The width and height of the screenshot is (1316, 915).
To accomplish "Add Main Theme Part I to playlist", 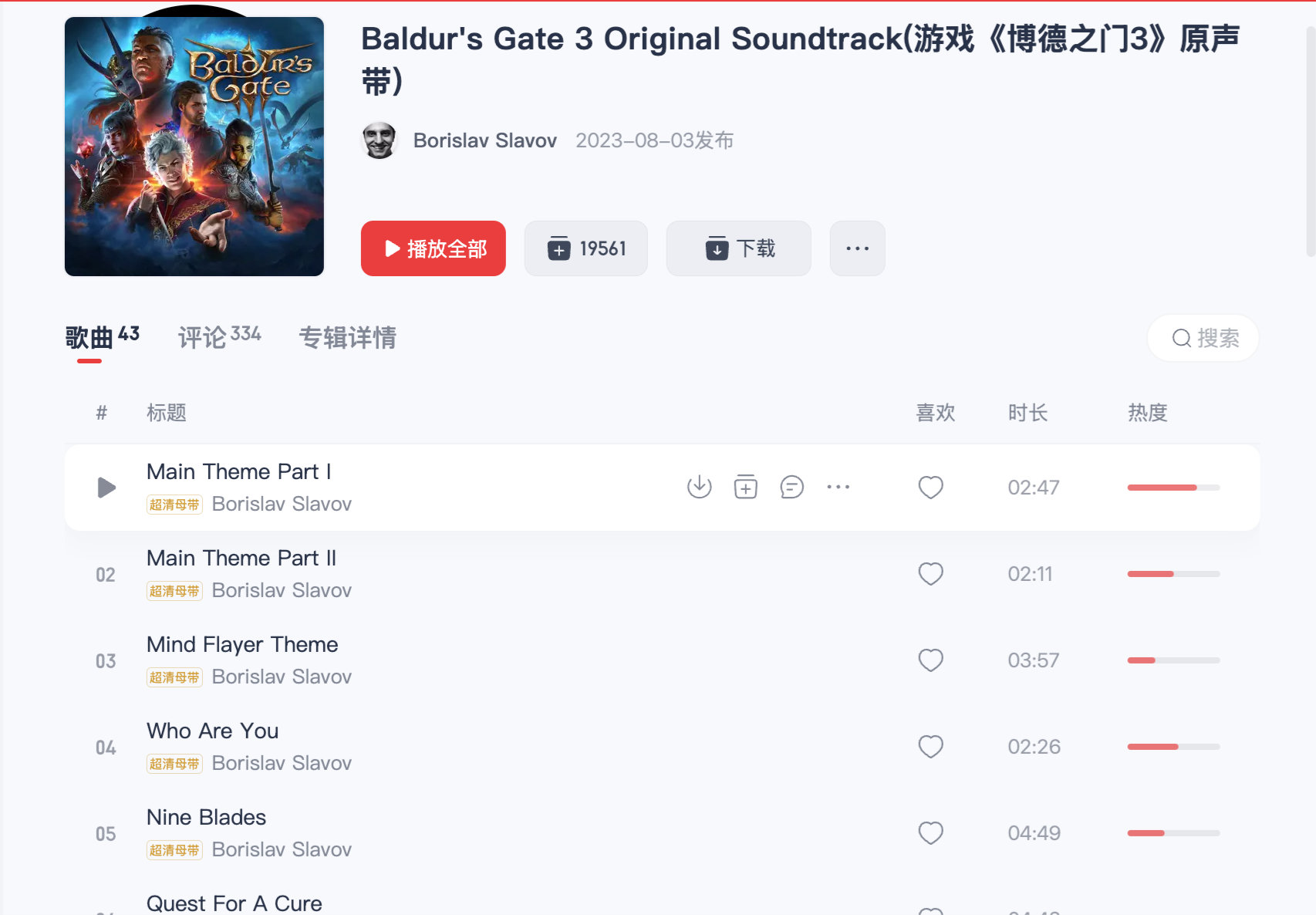I will click(746, 487).
